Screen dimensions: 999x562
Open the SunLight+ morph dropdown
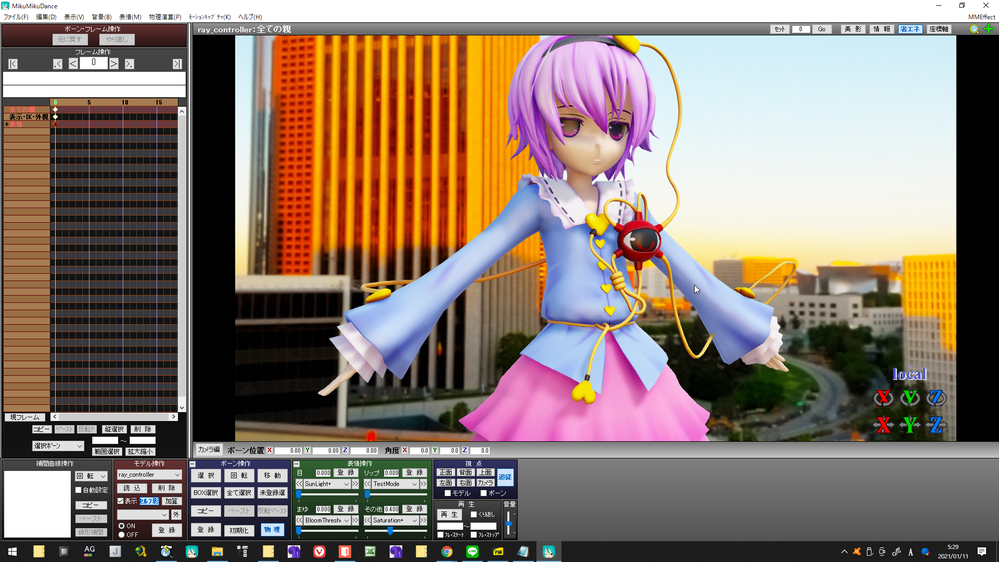327,484
